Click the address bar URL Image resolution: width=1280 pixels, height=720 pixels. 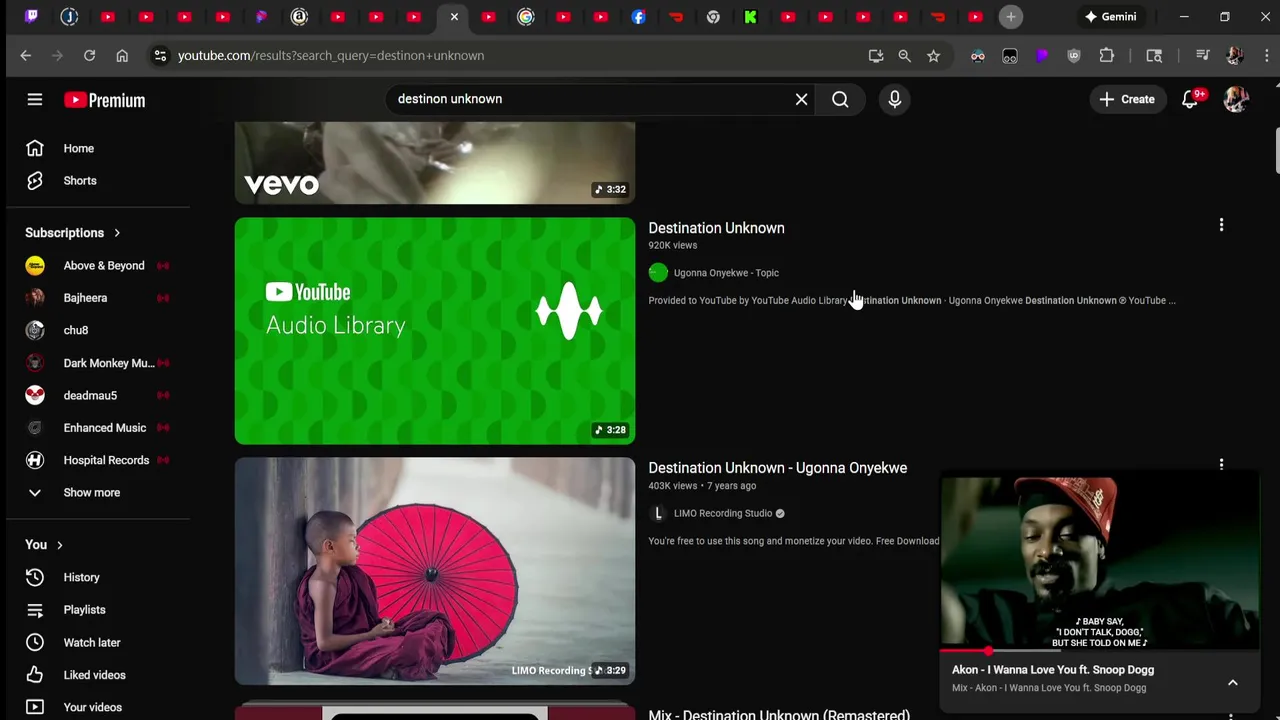[x=331, y=56]
